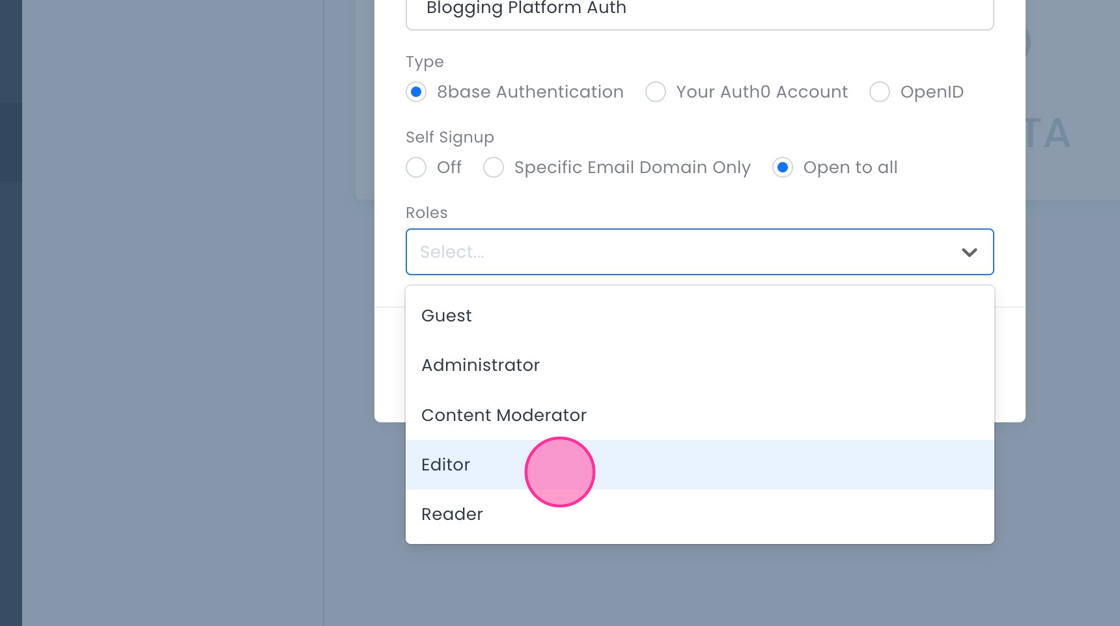This screenshot has width=1120, height=626.
Task: Choose Your Auth0 Account authentication type
Action: (x=656, y=91)
